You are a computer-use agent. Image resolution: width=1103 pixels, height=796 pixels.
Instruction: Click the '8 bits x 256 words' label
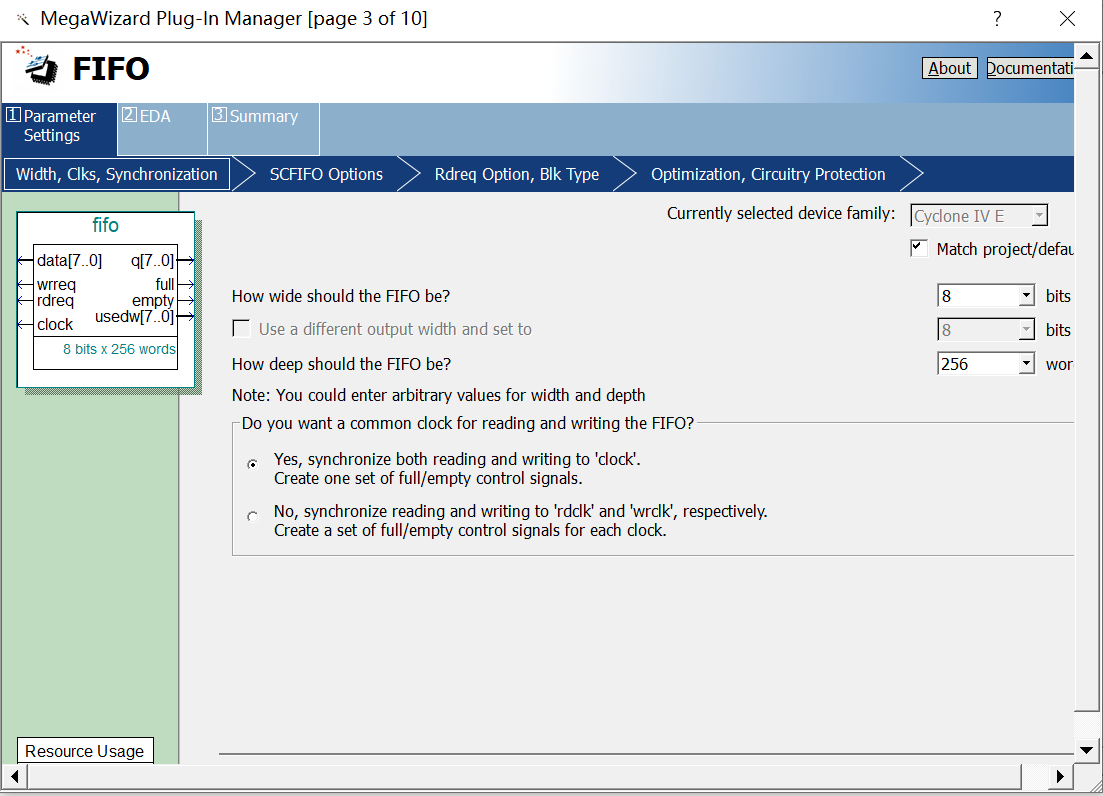(119, 349)
